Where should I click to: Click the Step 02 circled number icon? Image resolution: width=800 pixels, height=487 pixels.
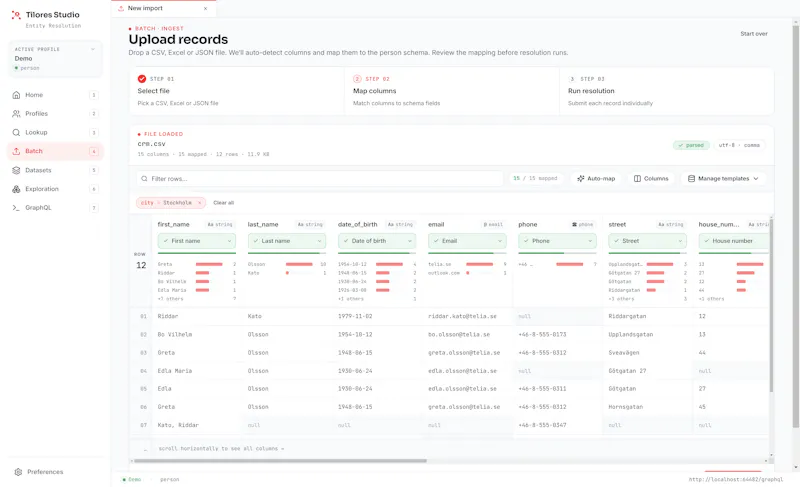(x=357, y=79)
